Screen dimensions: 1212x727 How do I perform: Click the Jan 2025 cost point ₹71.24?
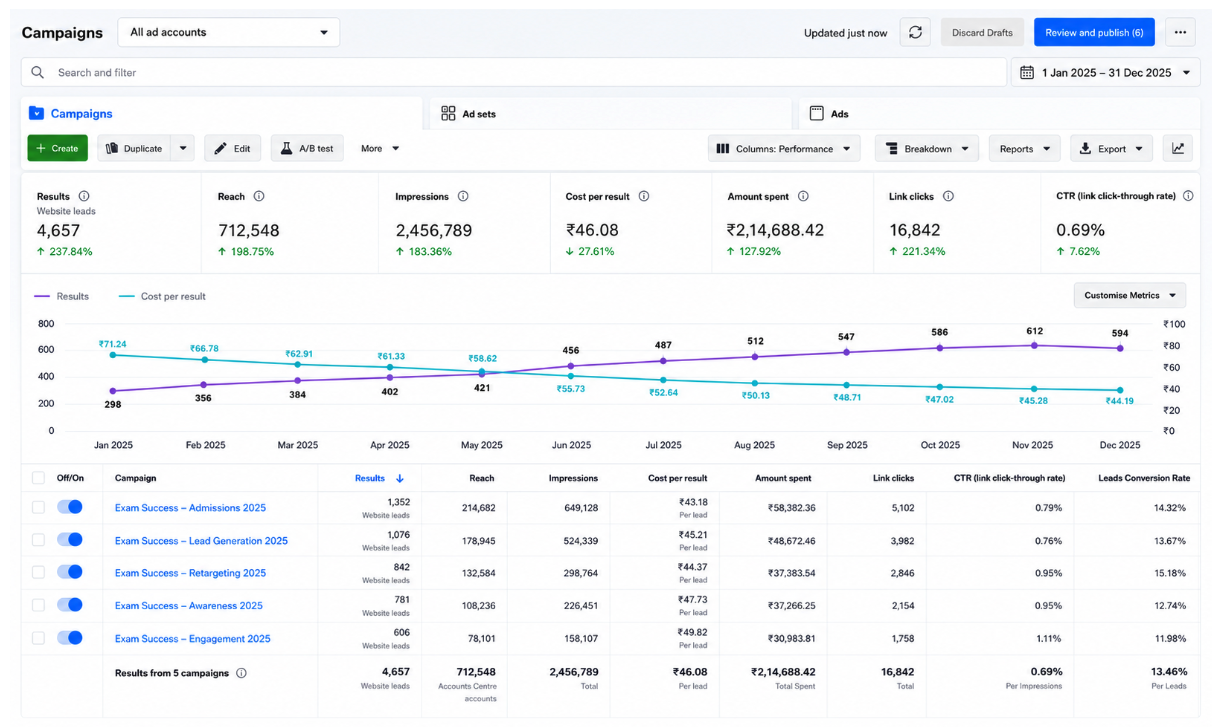coord(113,355)
